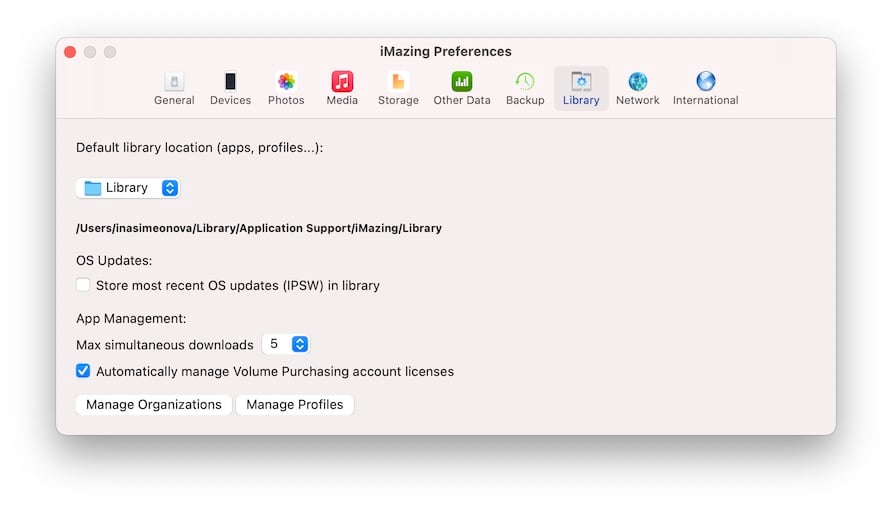
Task: Open the Library location dropdown
Action: (x=128, y=188)
